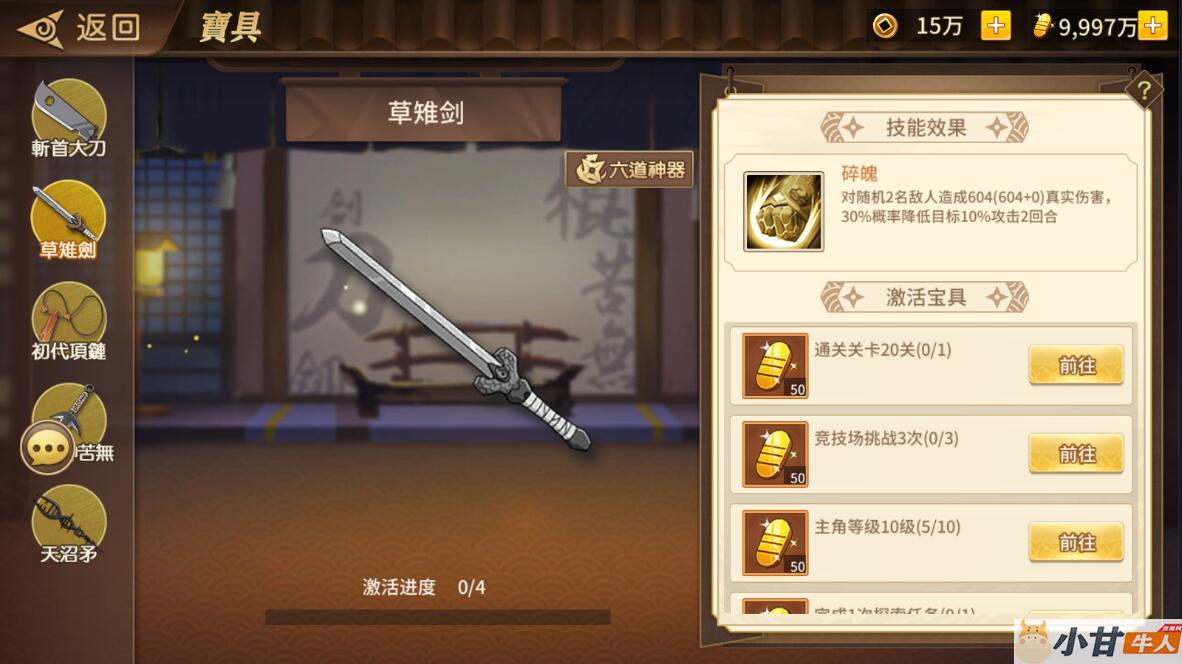This screenshot has width=1182, height=664.
Task: Open the 六道神器 button
Action: point(630,170)
